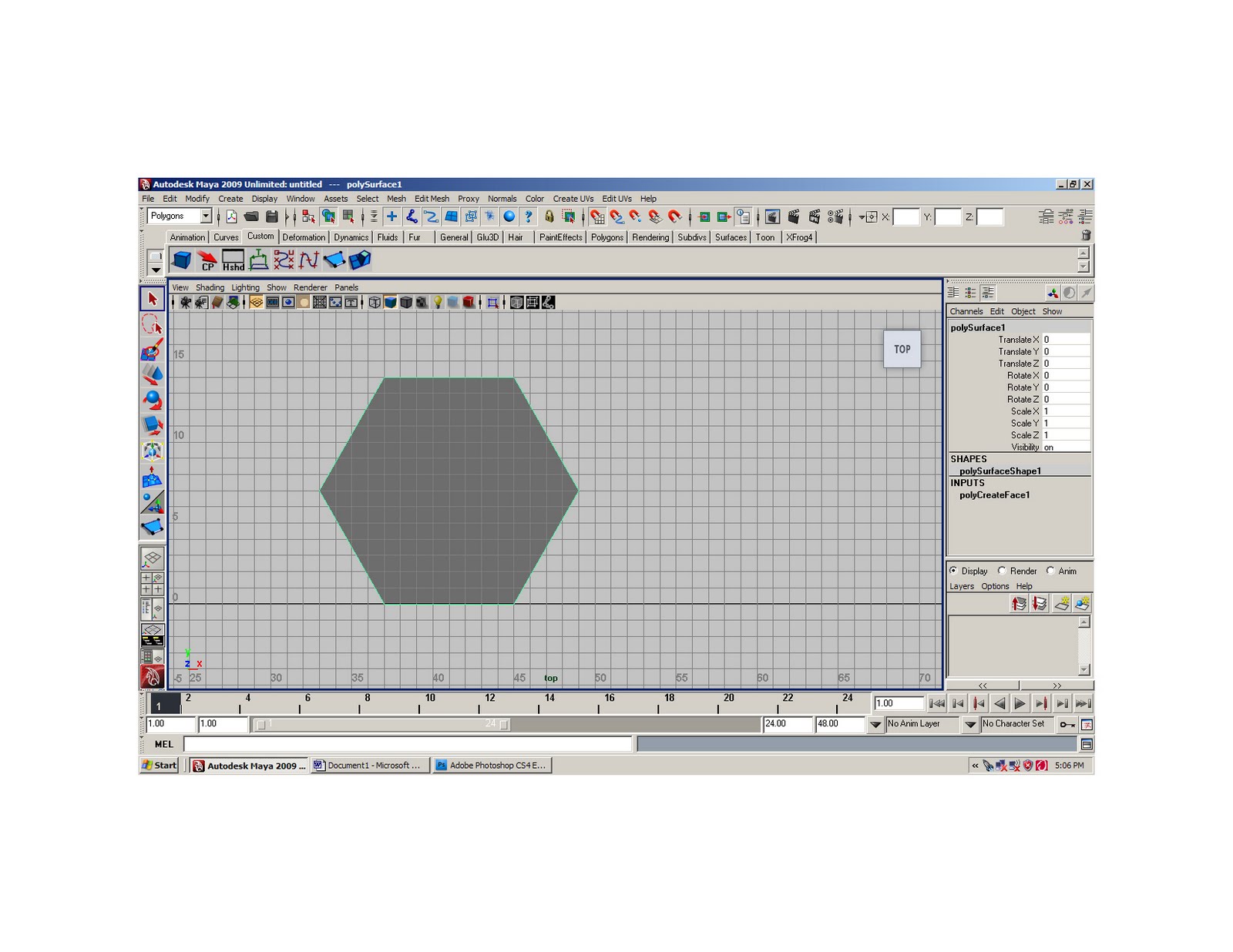Pick the Move tool
This screenshot has height=952, width=1233.
pos(152,374)
